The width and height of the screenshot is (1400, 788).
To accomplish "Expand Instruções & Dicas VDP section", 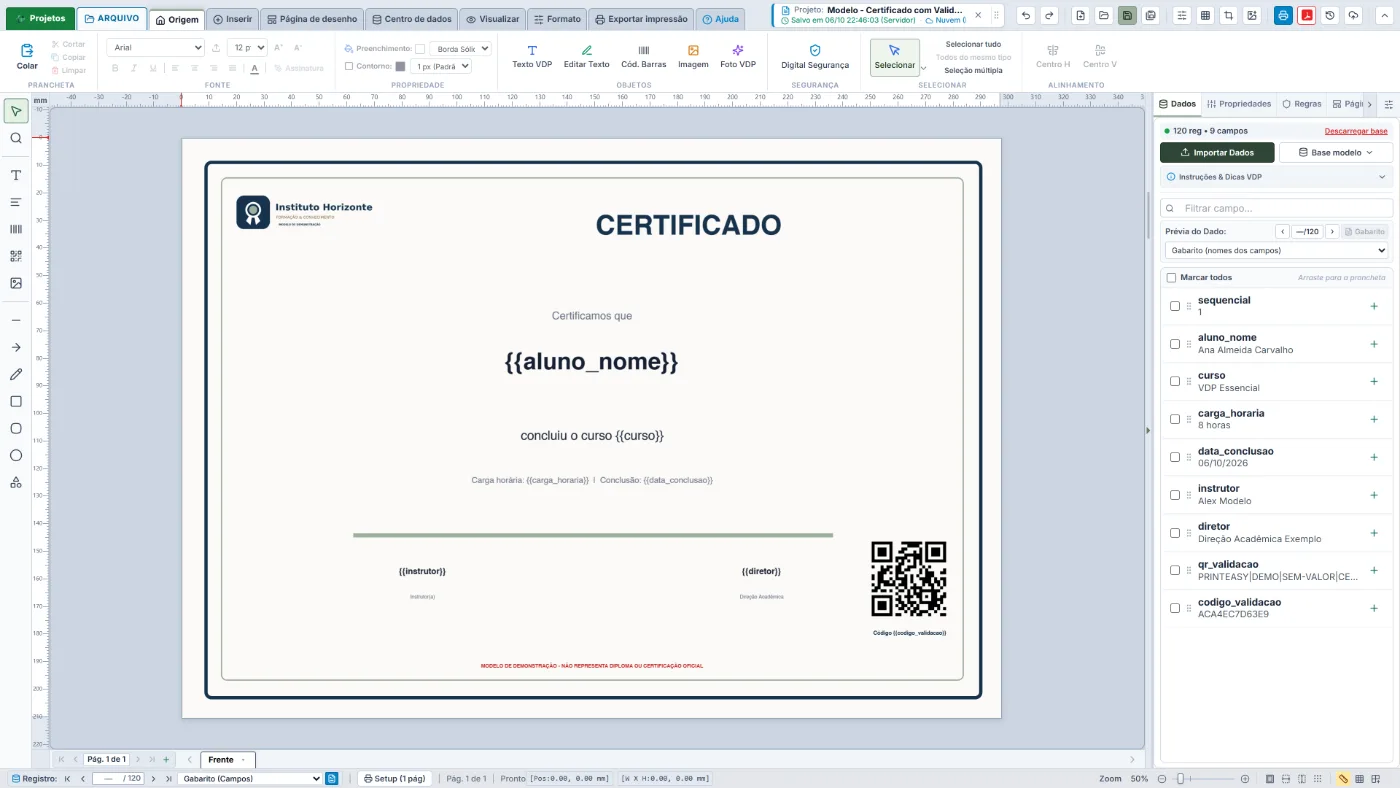I will pyautogui.click(x=1276, y=177).
